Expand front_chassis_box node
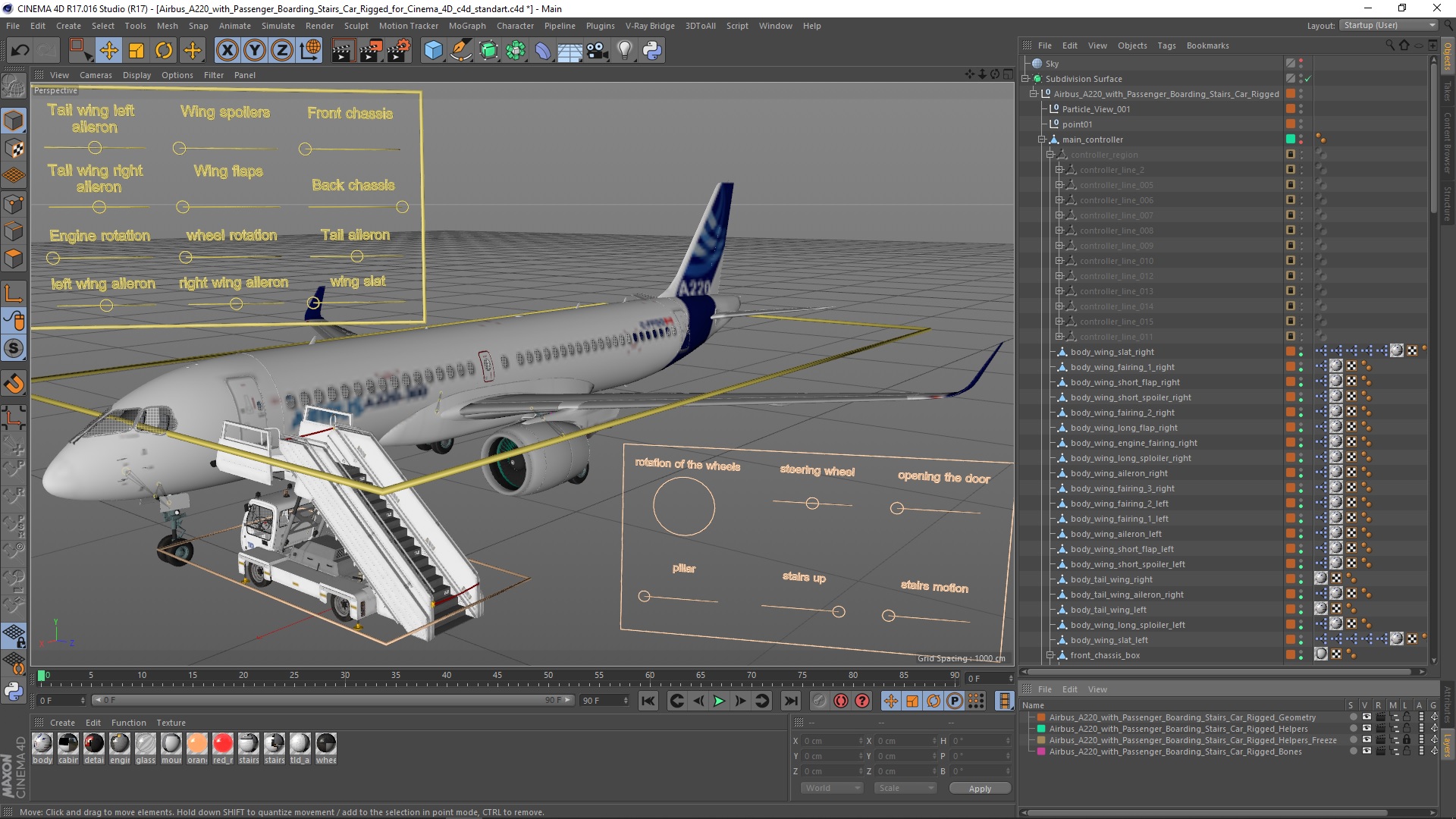The width and height of the screenshot is (1456, 819). [1050, 655]
